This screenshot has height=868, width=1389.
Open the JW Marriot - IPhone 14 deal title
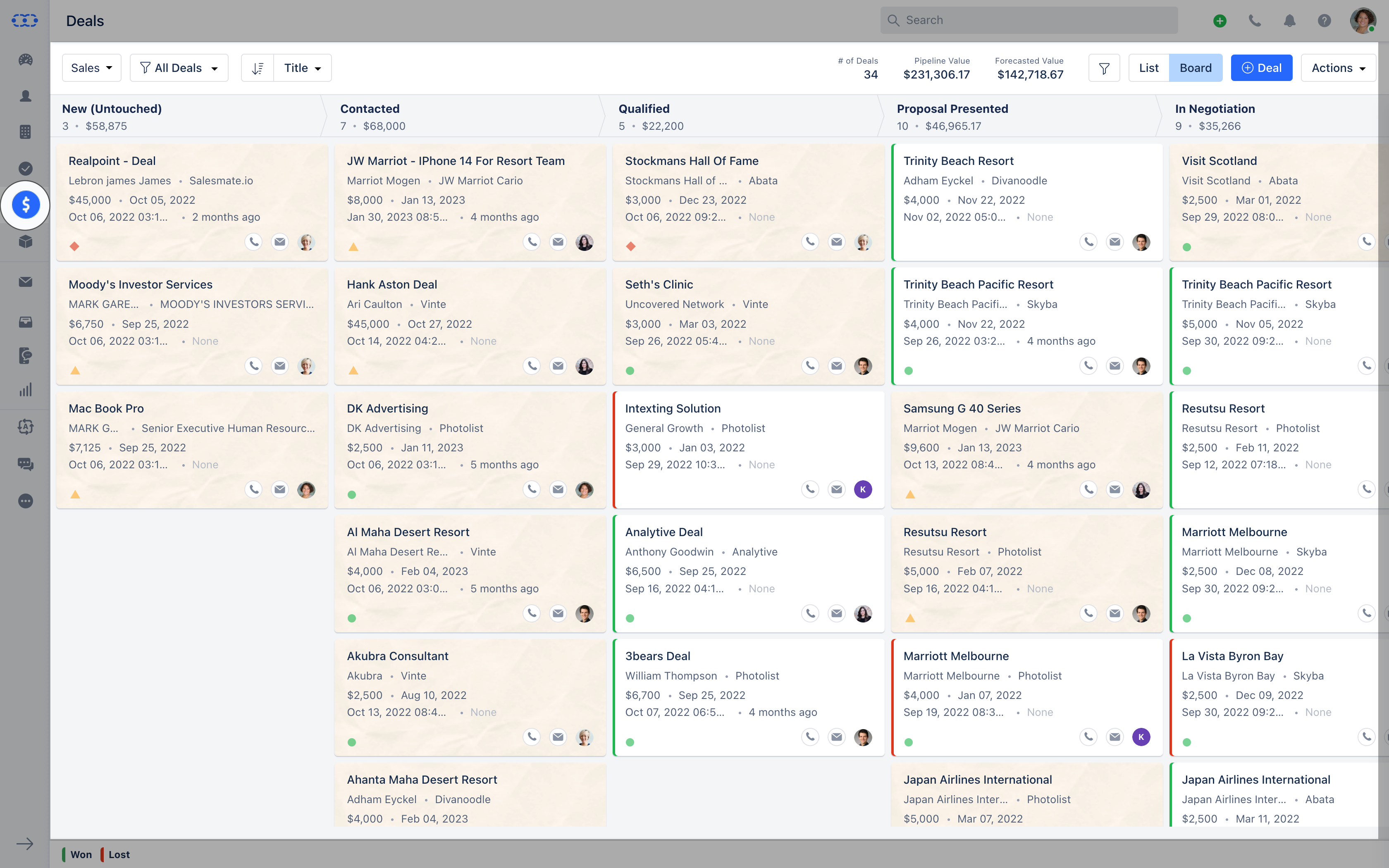(x=456, y=161)
